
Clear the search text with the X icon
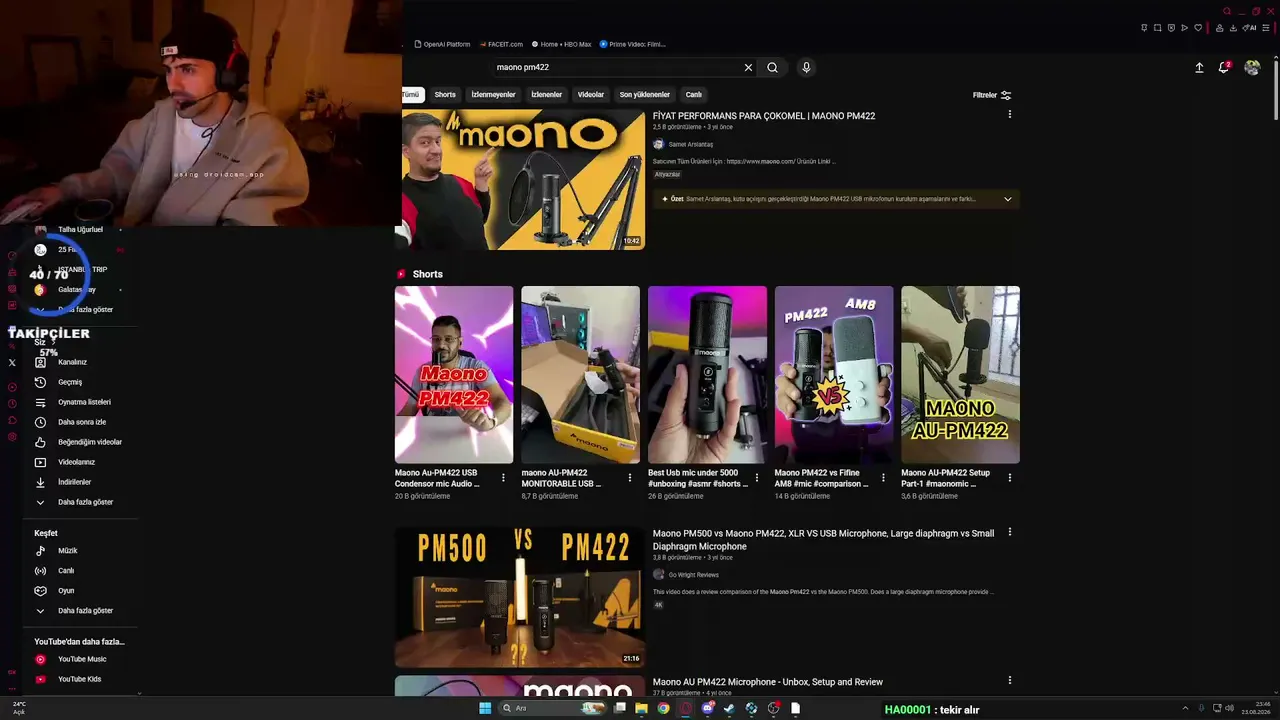point(748,67)
